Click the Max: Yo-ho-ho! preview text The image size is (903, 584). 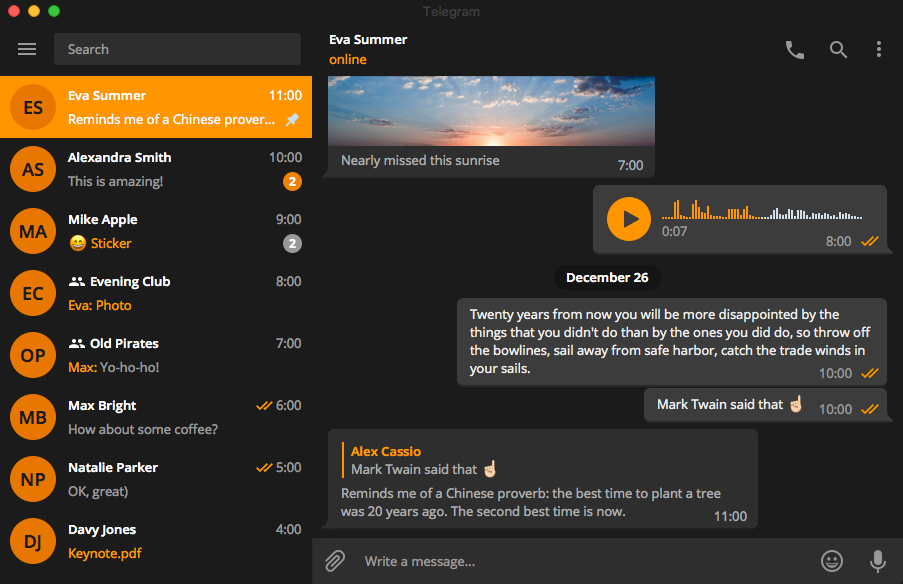(x=113, y=367)
